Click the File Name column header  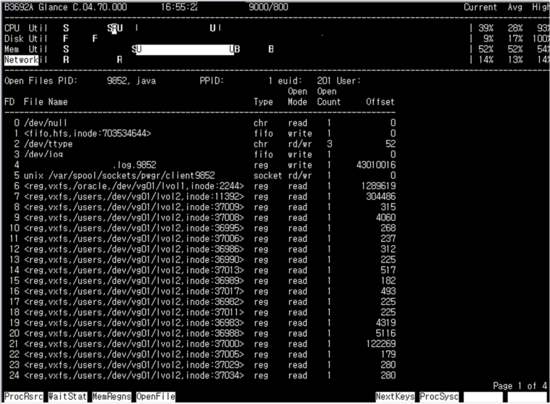[46, 102]
